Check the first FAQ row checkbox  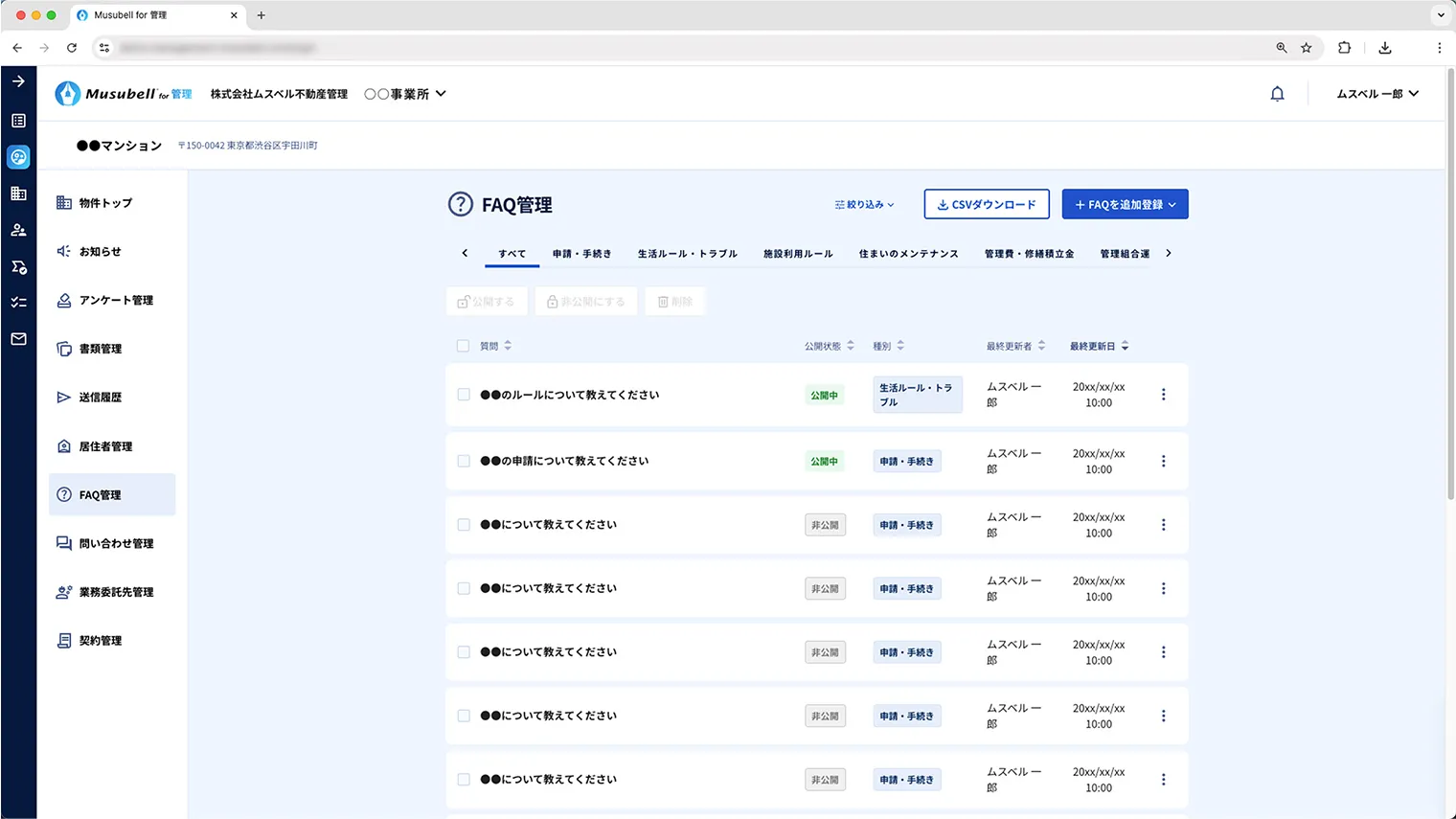[x=463, y=394]
